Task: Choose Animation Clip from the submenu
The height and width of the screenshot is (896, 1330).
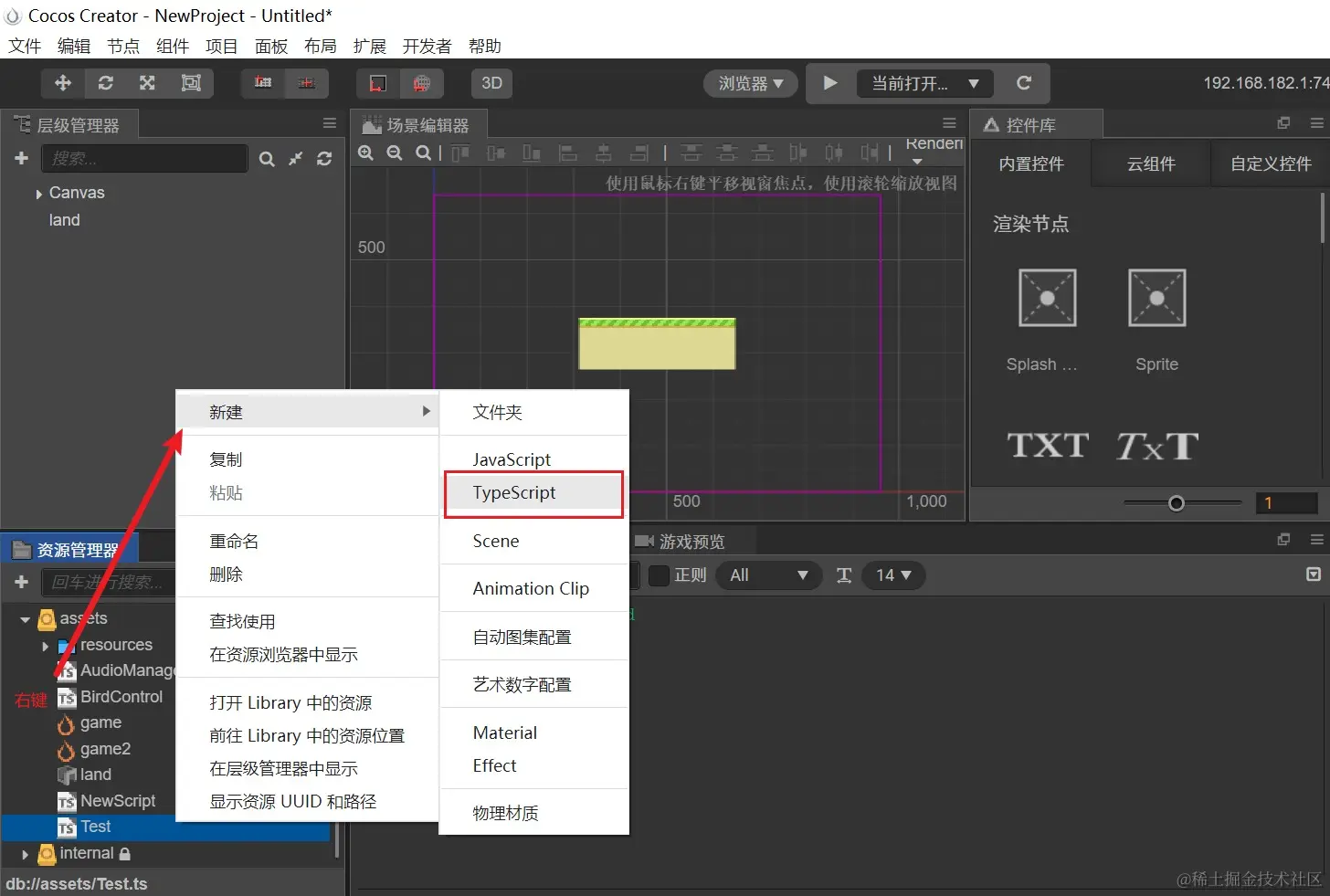Action: pos(534,589)
